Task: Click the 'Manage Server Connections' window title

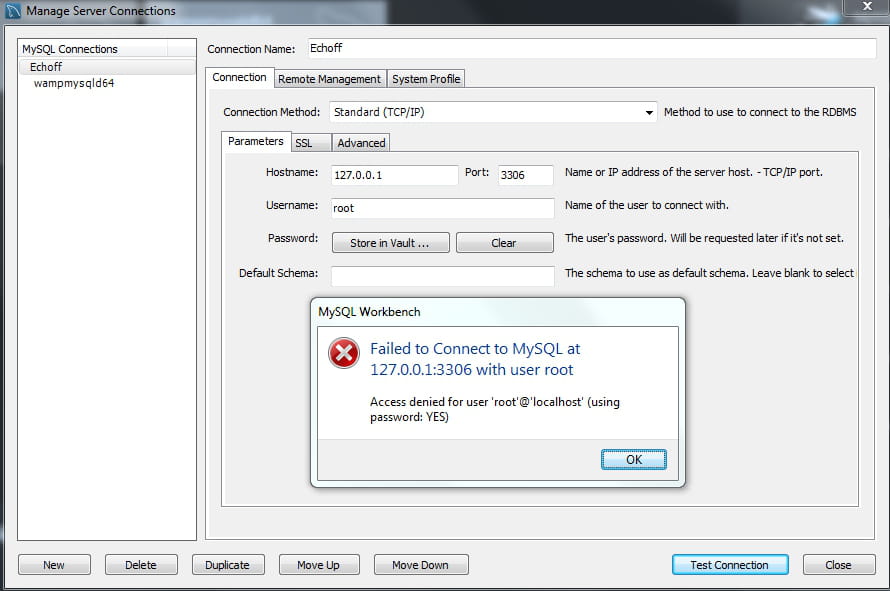Action: 101,11
